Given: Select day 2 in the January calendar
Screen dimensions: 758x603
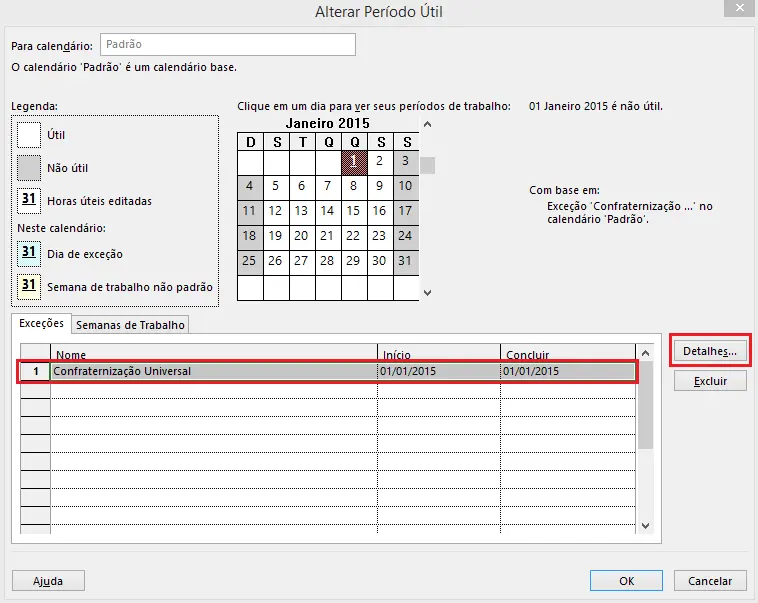Looking at the screenshot, I should 380,162.
